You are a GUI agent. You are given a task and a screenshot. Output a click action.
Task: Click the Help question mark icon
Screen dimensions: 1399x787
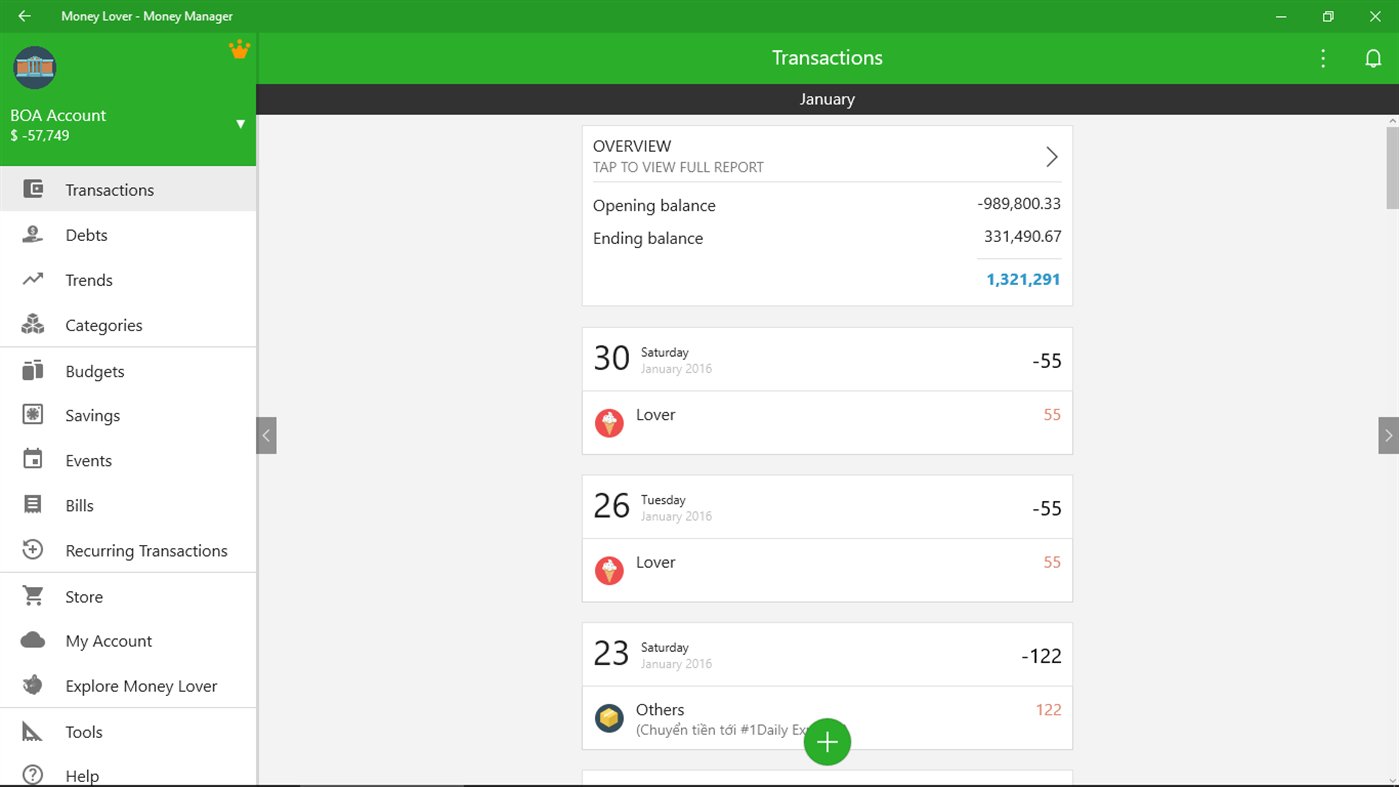pyautogui.click(x=33, y=775)
